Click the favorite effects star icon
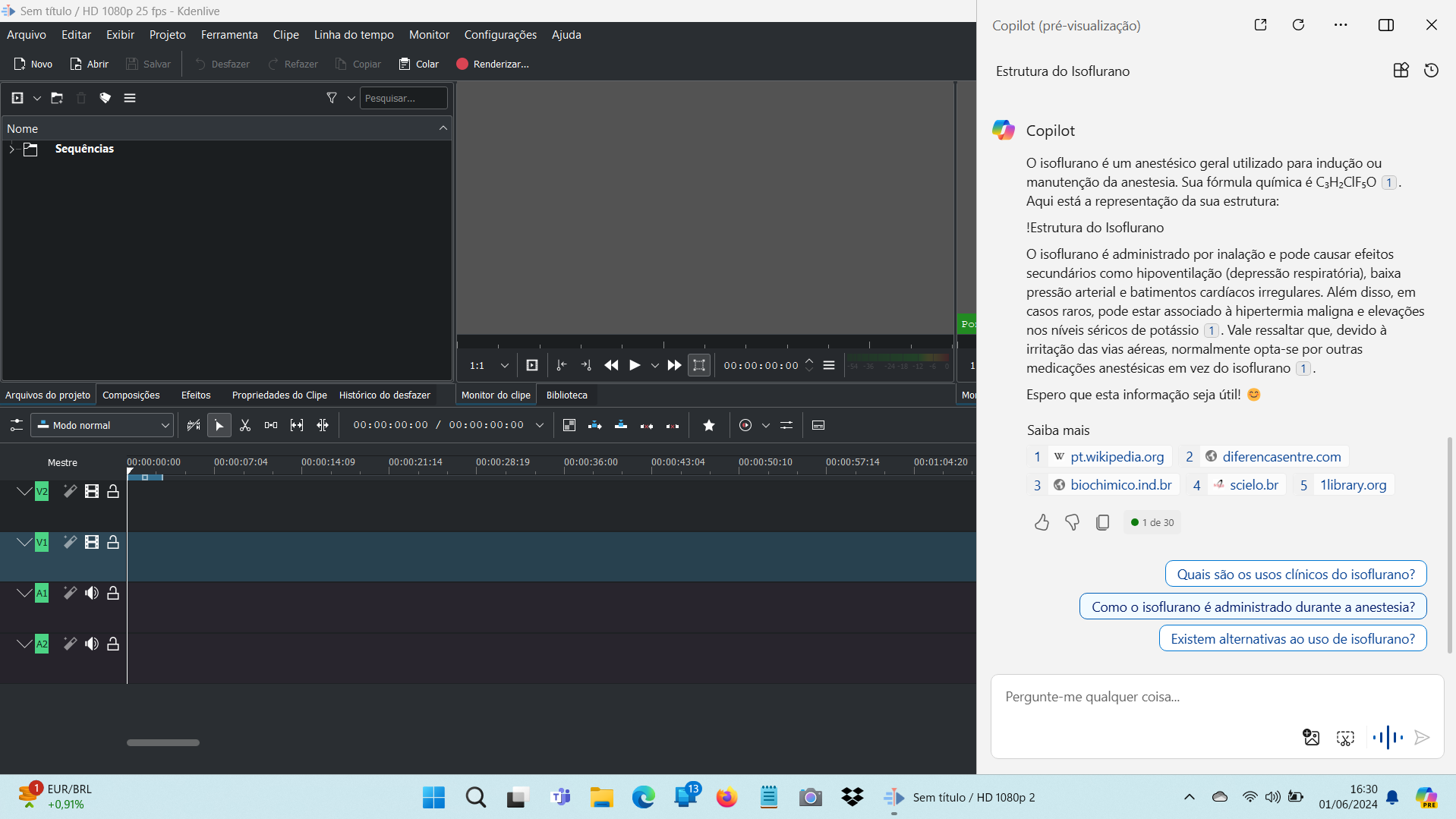The image size is (1456, 819). pyautogui.click(x=709, y=426)
